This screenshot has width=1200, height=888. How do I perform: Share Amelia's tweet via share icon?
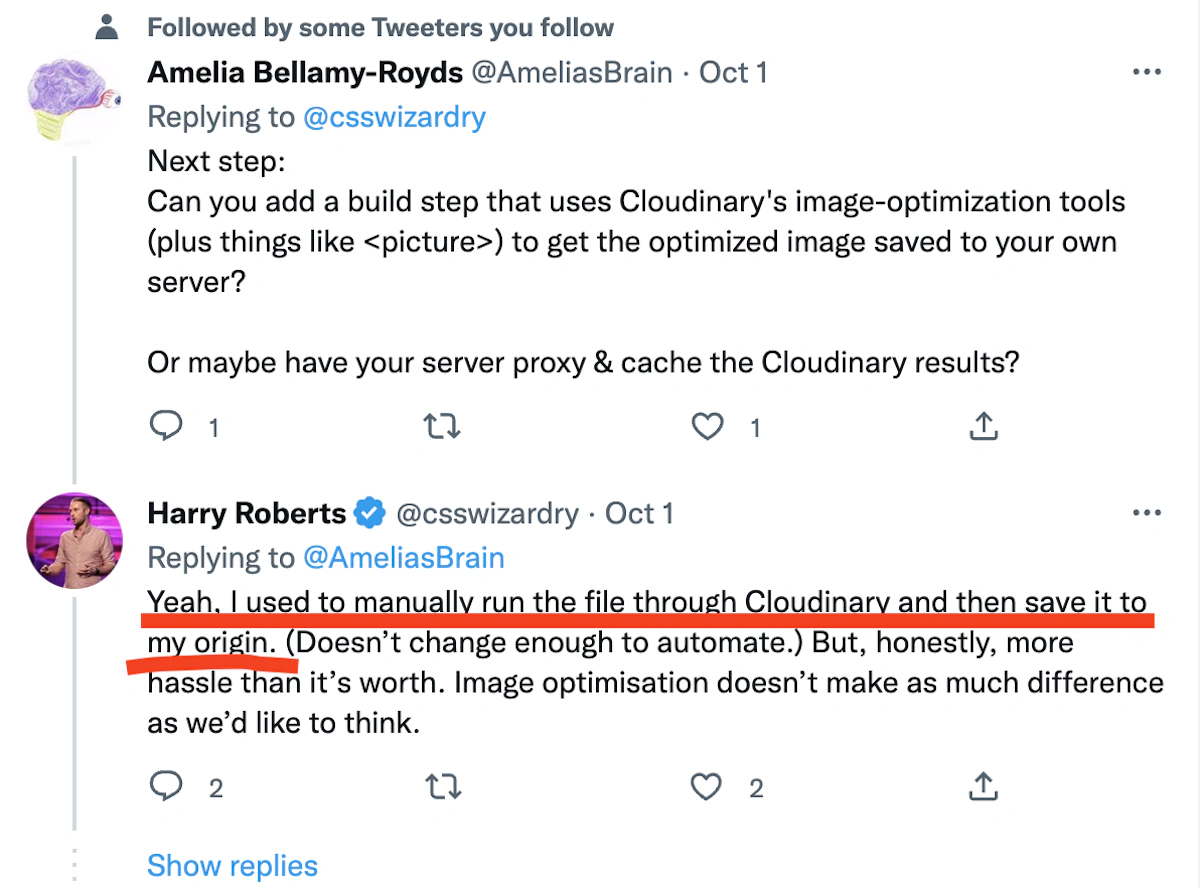click(984, 427)
